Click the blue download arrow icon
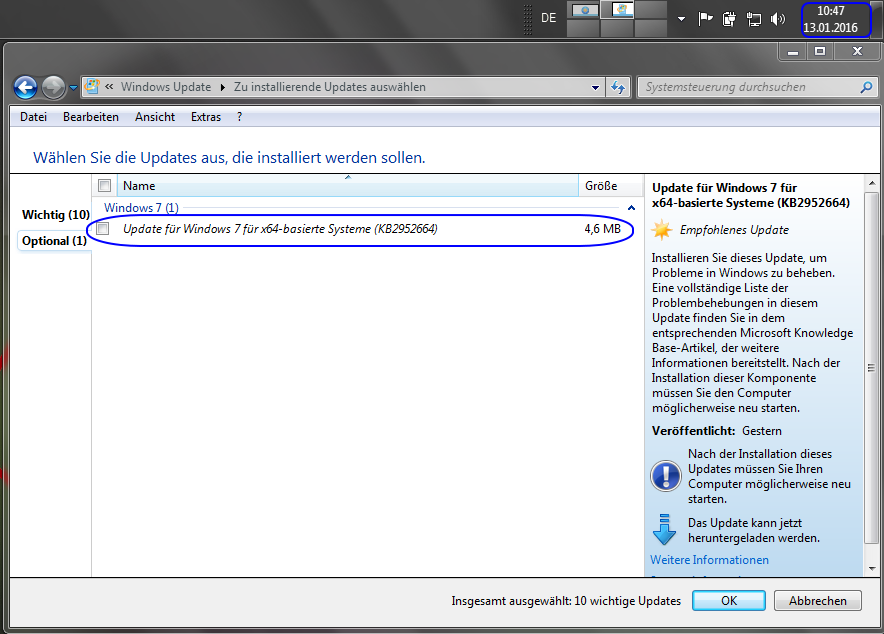884x634 pixels. (x=664, y=529)
